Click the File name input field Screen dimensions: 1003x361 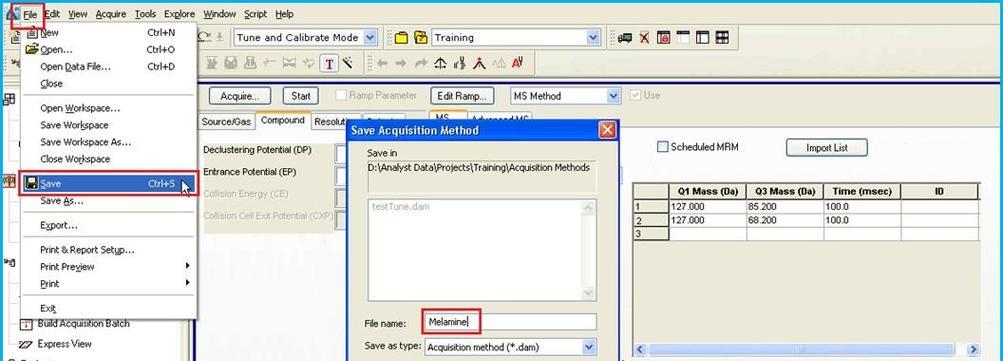tap(509, 322)
